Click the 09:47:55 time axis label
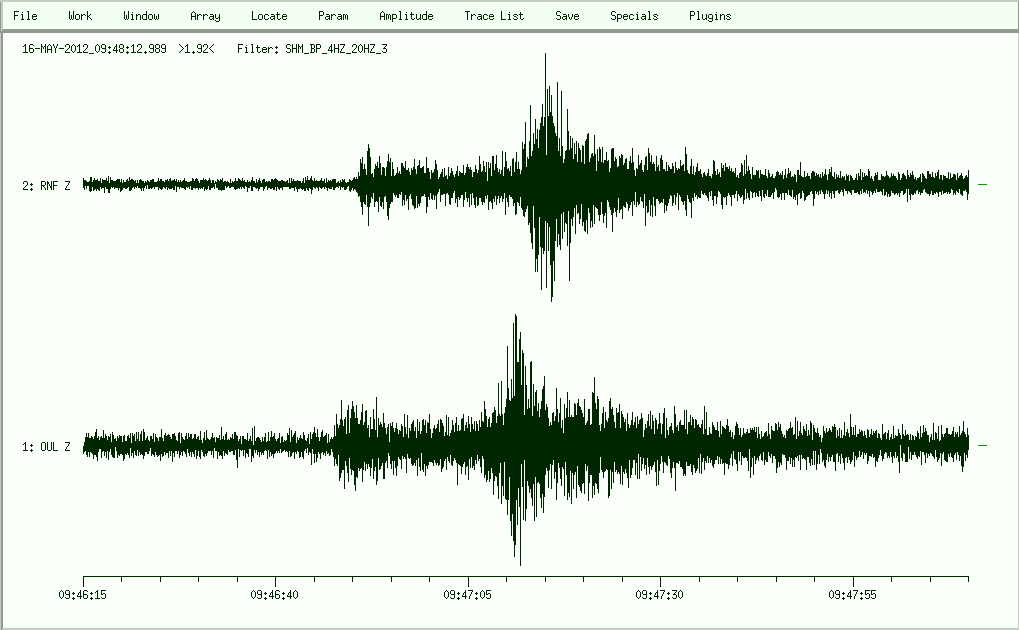Screen dimensions: 1019x630 coord(853,594)
